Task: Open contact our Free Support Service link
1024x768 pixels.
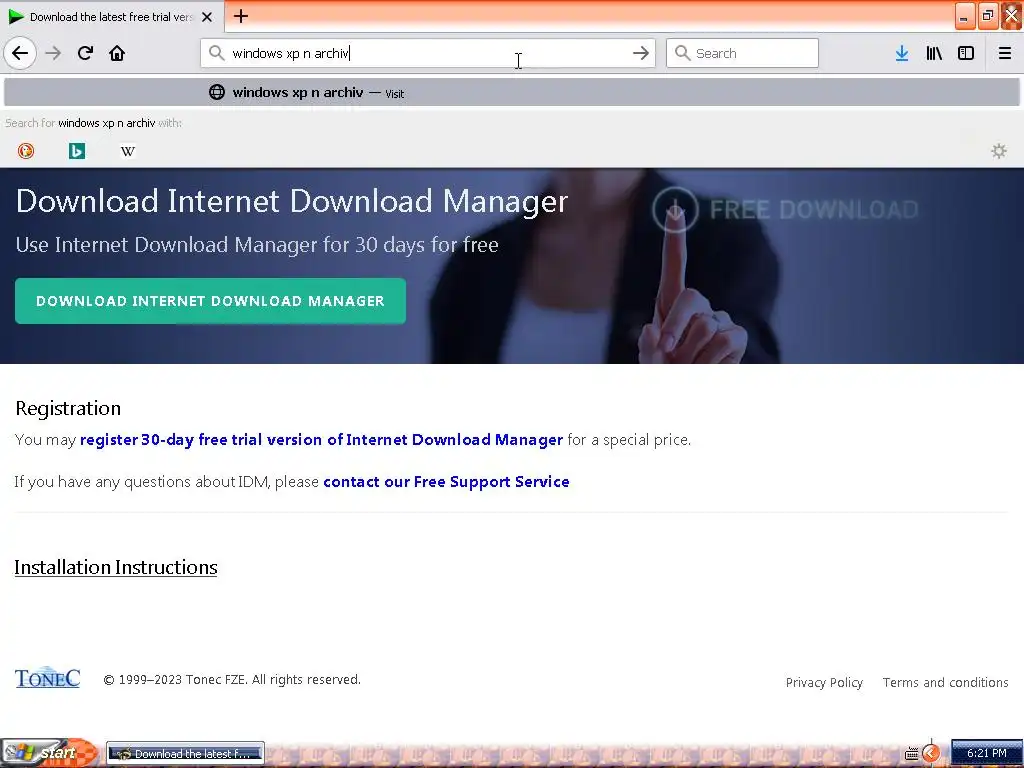Action: (x=446, y=481)
